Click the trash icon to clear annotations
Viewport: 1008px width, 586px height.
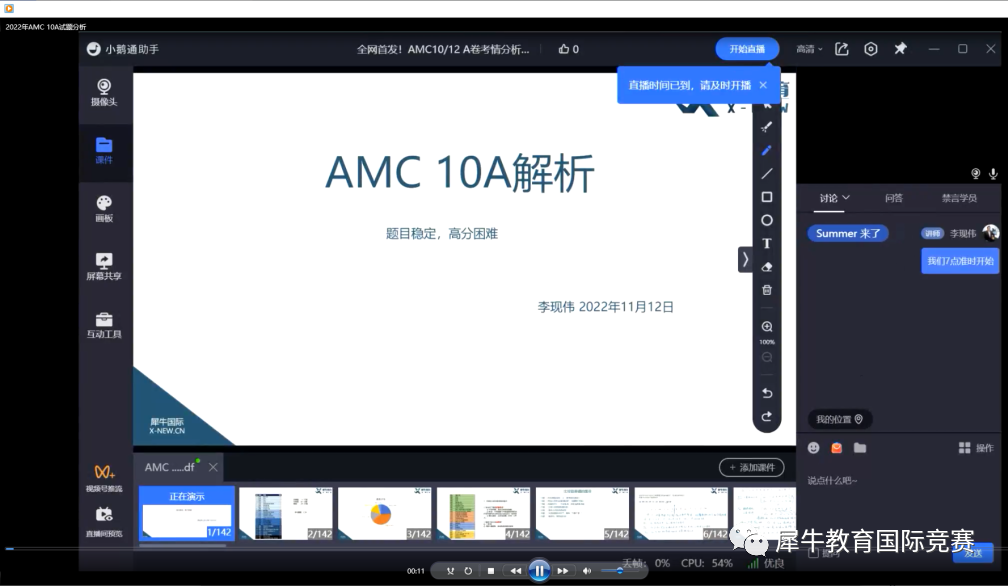[767, 290]
